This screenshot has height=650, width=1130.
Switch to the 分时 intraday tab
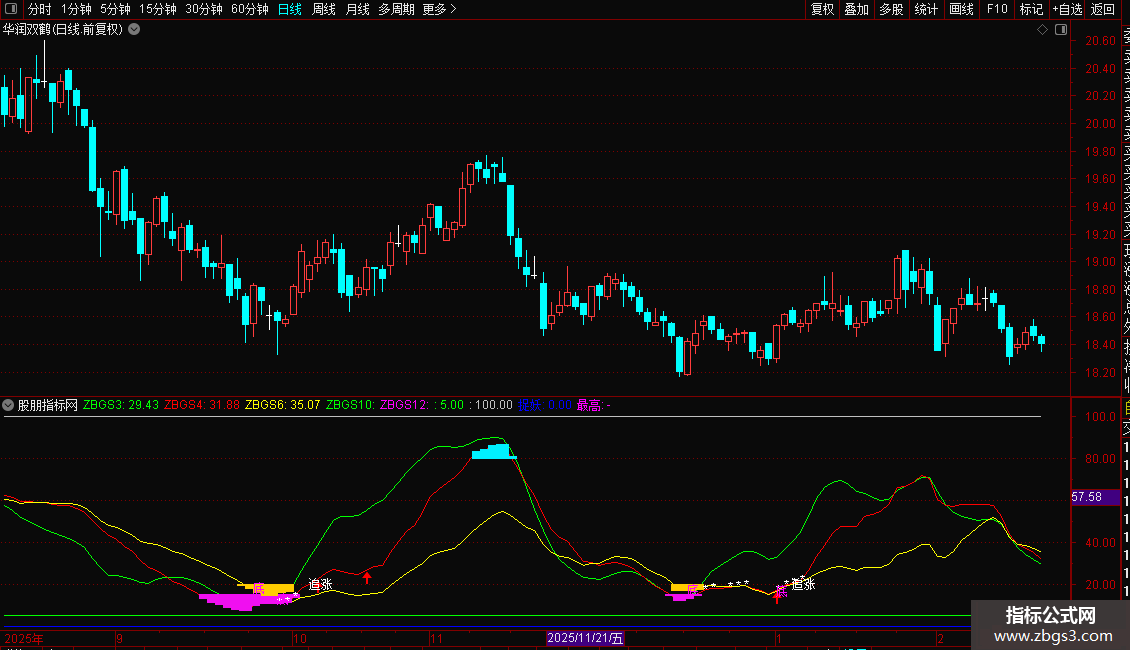click(x=39, y=9)
